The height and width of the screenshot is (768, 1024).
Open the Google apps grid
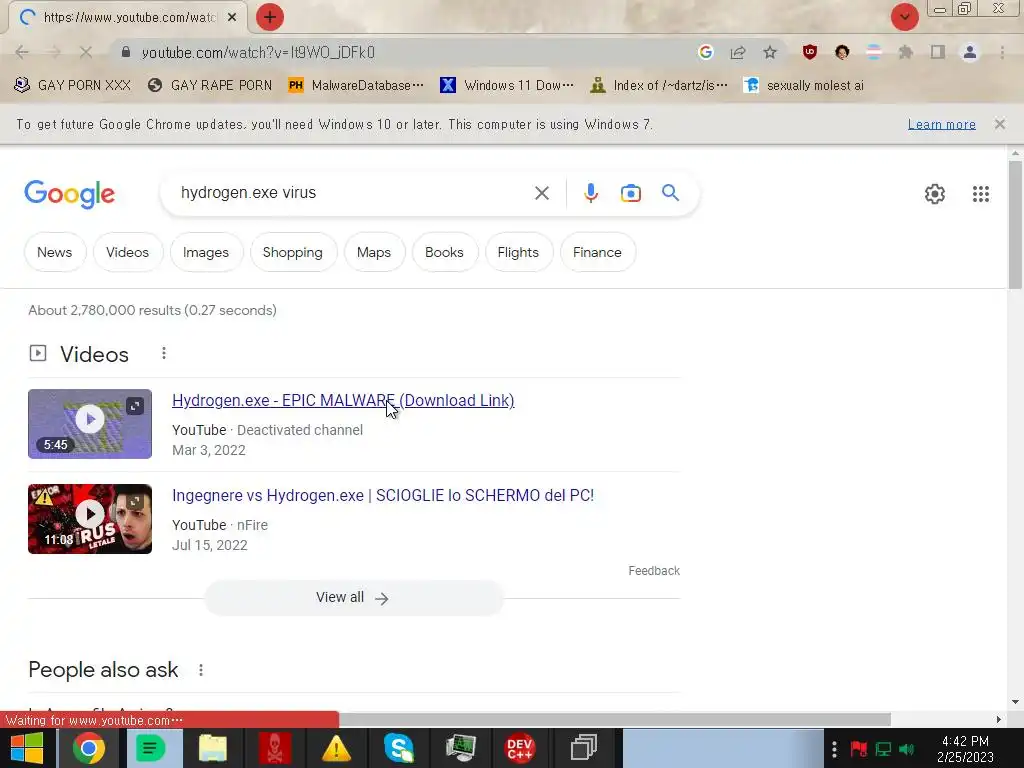coord(980,194)
